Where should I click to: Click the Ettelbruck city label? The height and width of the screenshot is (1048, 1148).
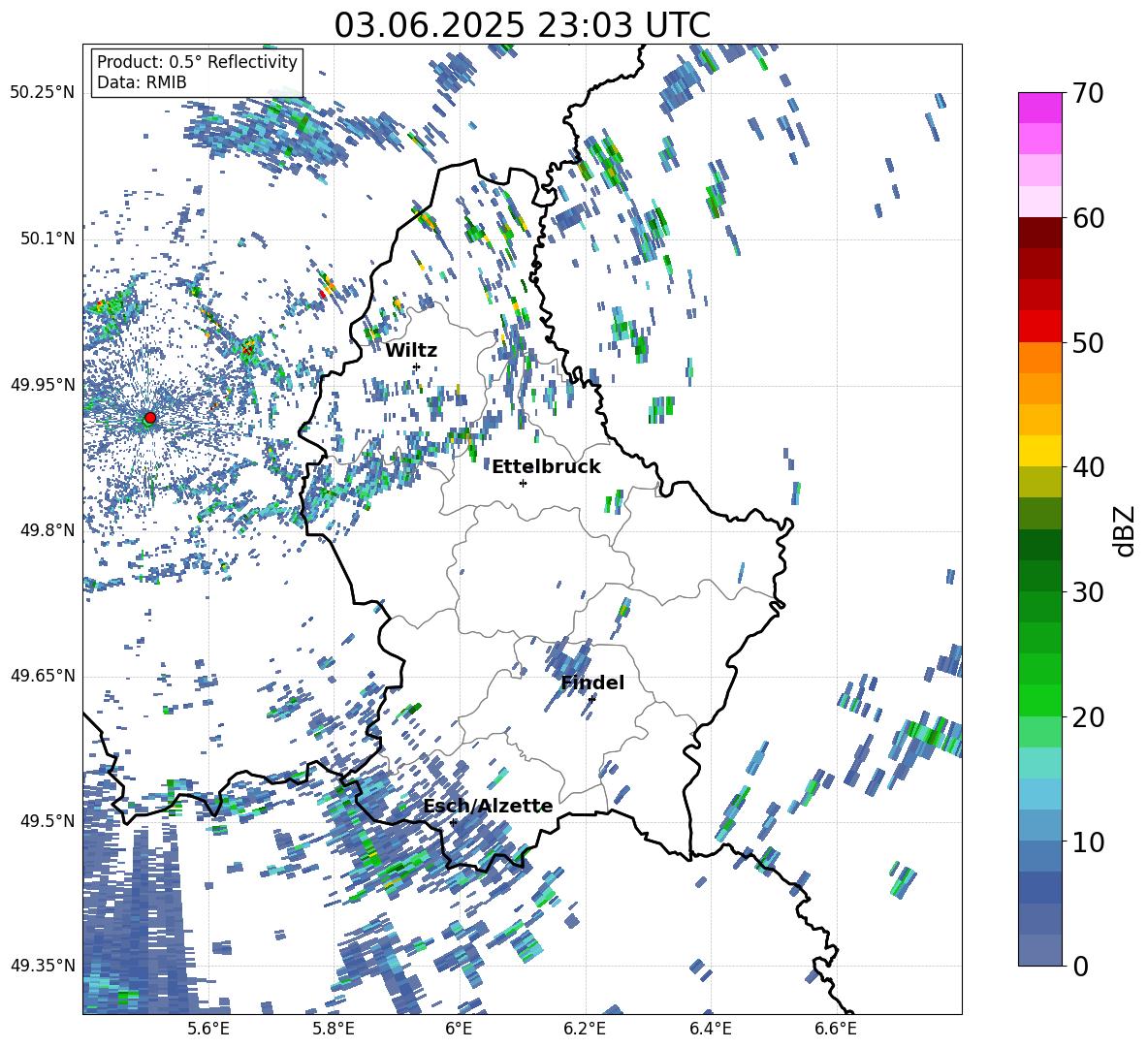pos(546,467)
